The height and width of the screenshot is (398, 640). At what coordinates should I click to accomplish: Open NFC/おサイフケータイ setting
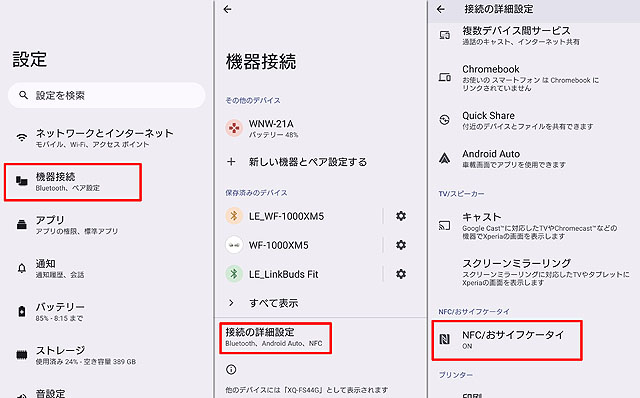(x=507, y=340)
